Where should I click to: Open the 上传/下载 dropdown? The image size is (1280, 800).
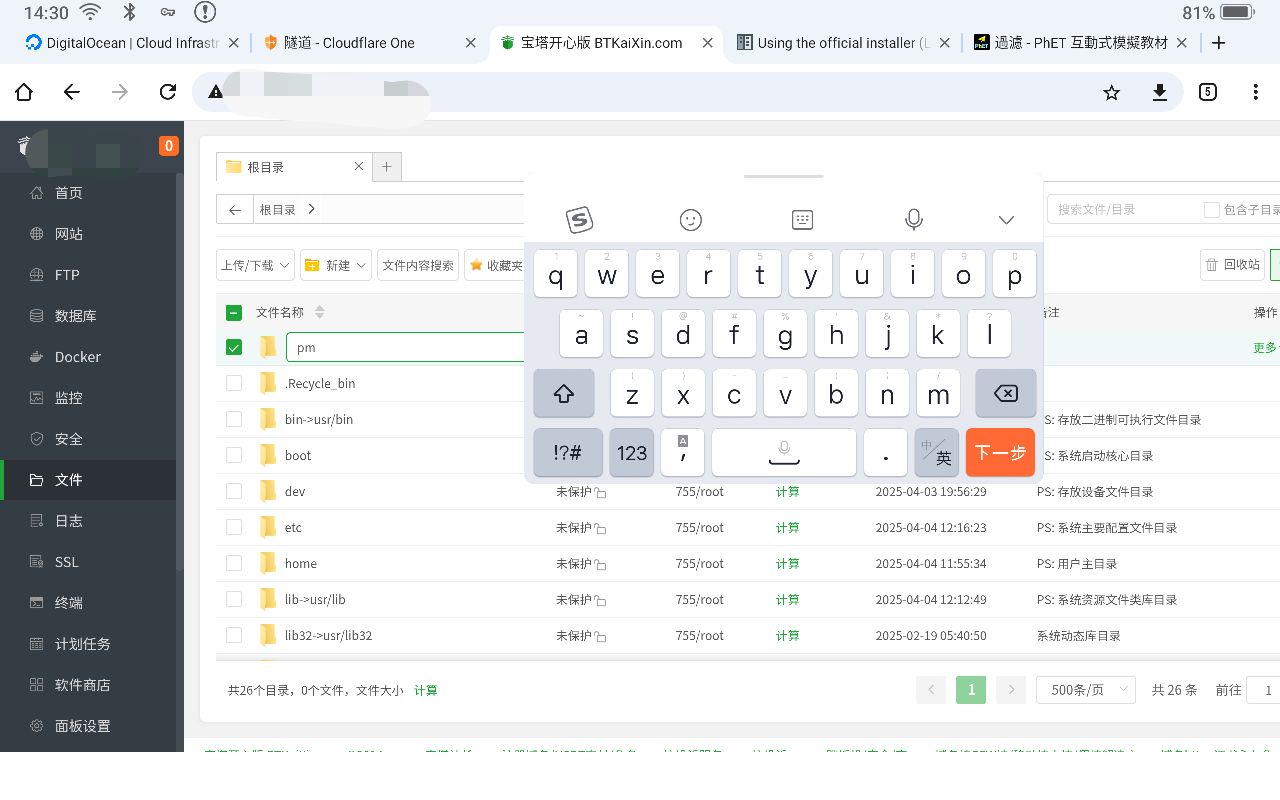click(x=255, y=265)
